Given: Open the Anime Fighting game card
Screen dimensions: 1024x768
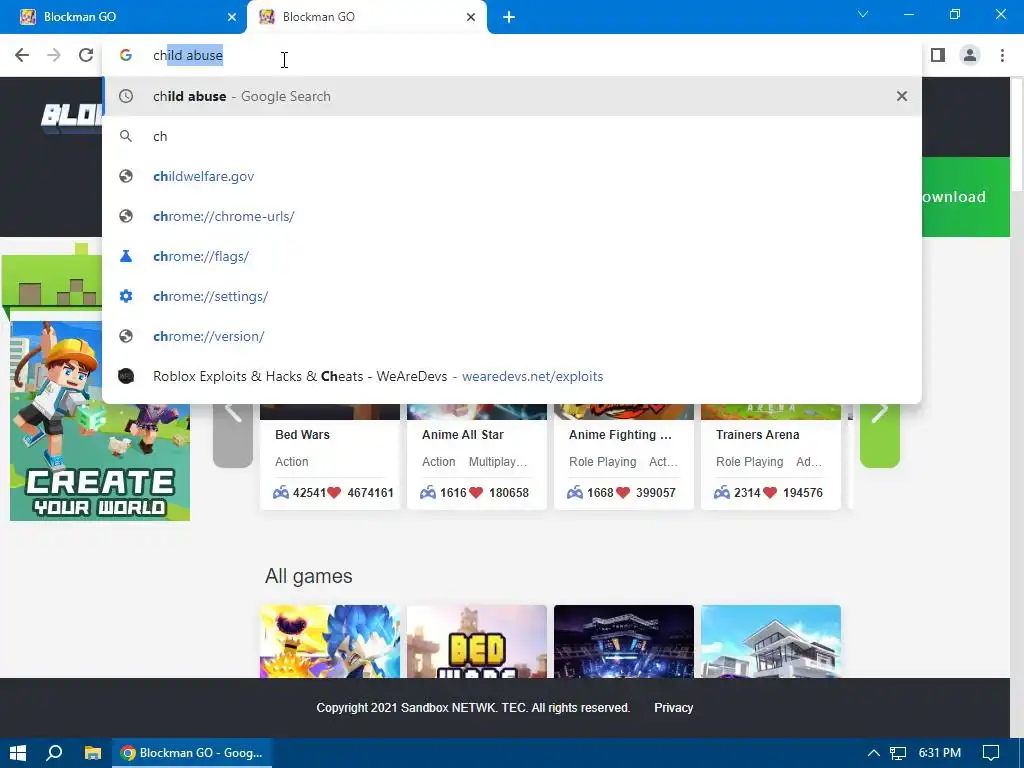Looking at the screenshot, I should pyautogui.click(x=624, y=456).
